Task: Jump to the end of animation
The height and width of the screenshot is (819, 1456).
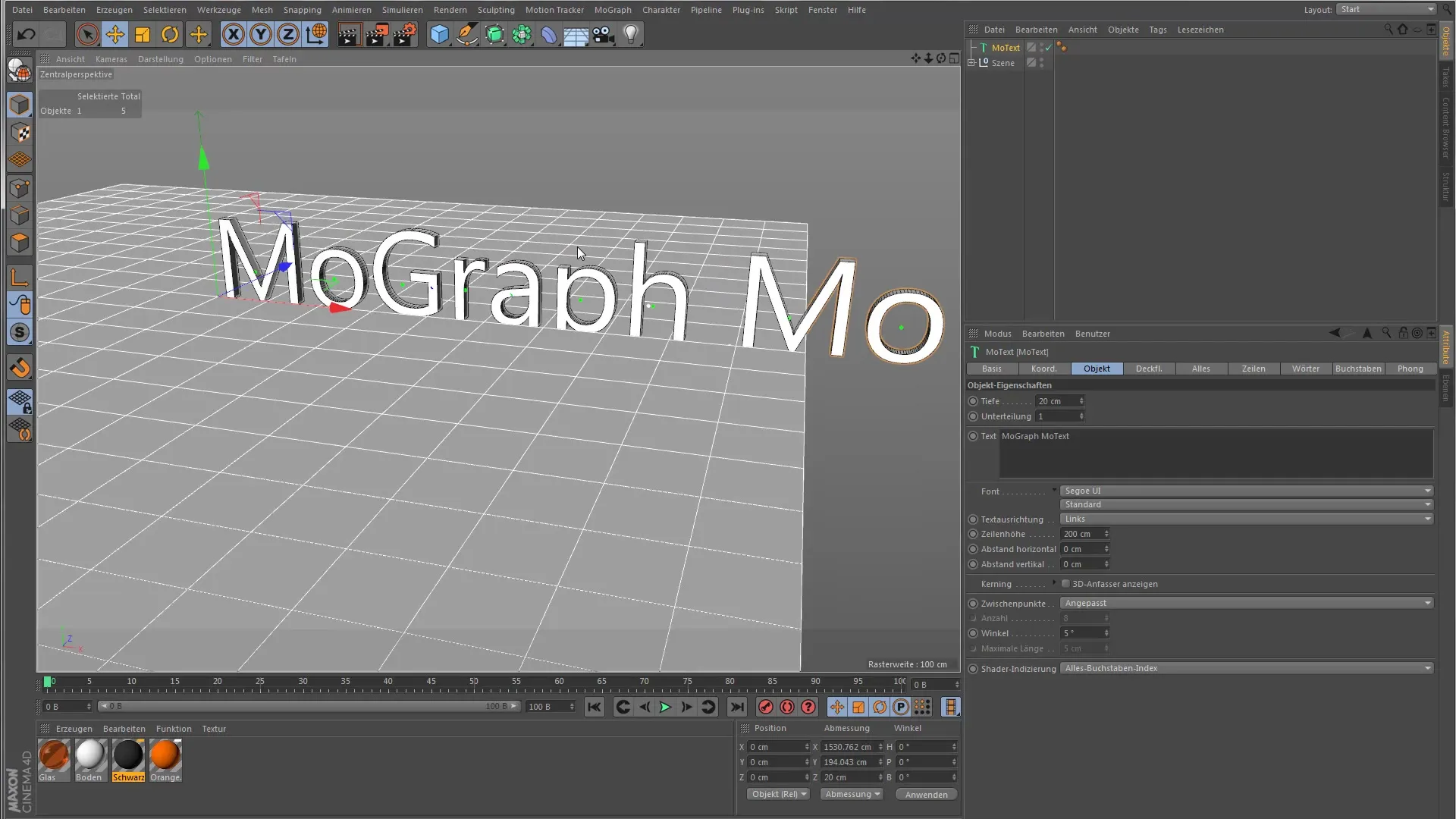Action: pyautogui.click(x=737, y=707)
